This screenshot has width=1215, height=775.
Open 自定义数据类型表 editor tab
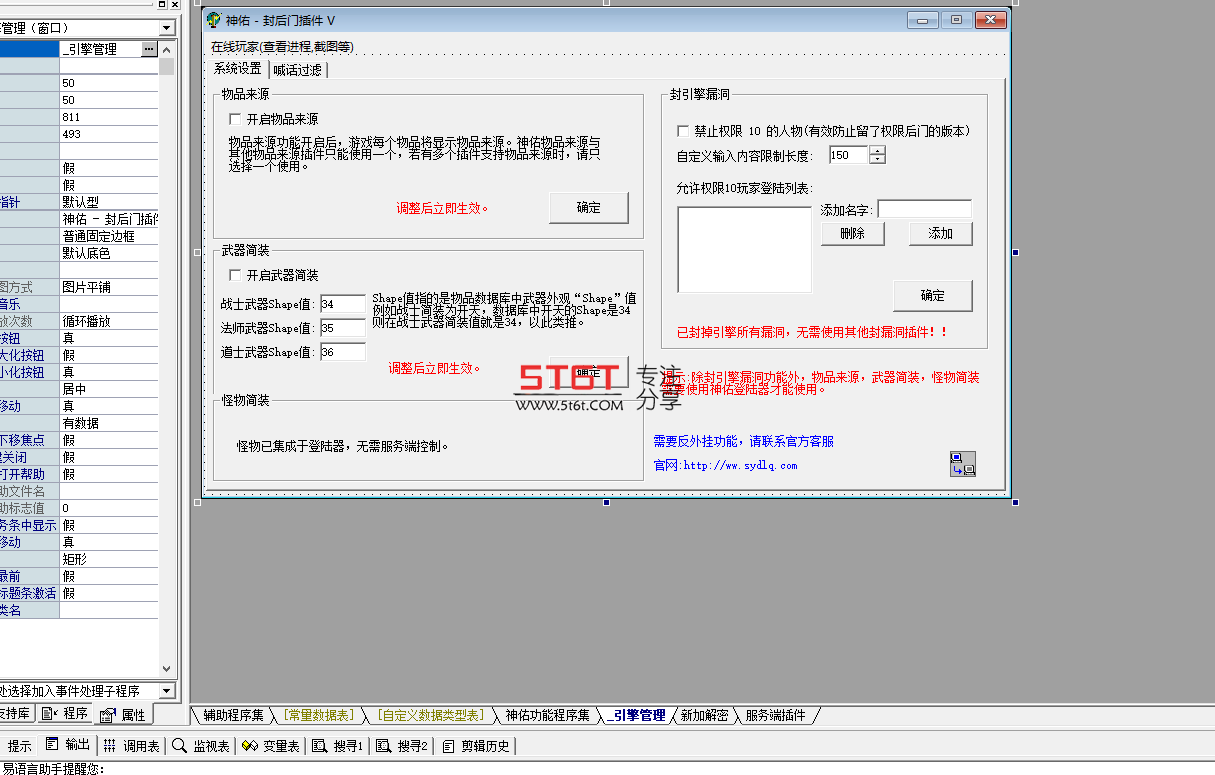tap(430, 715)
